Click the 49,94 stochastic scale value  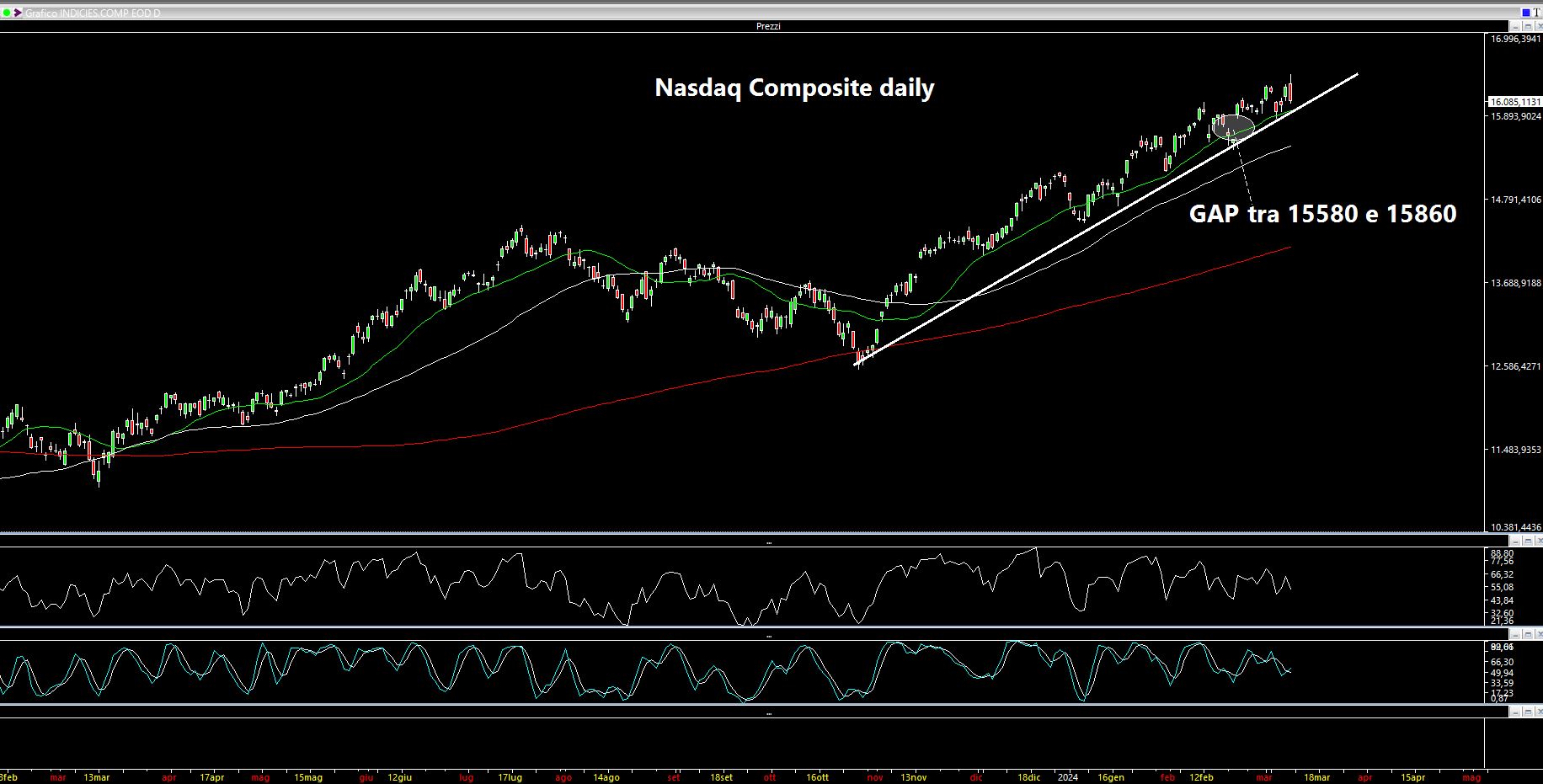tap(1502, 673)
